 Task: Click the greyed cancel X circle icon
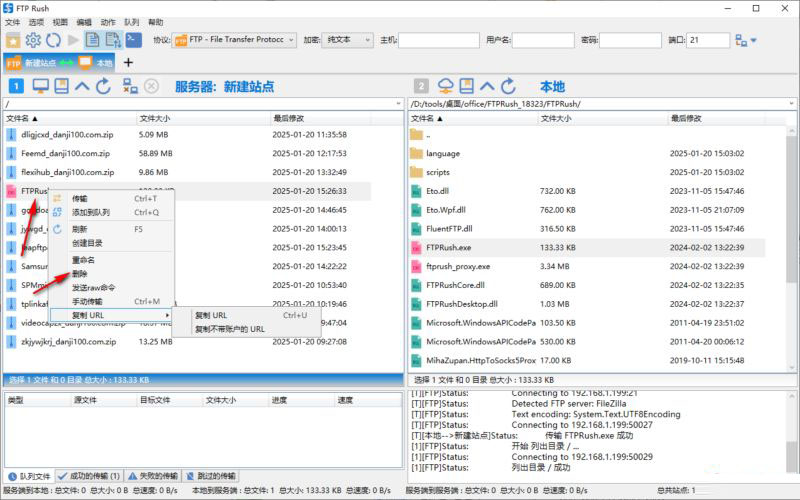tap(151, 86)
